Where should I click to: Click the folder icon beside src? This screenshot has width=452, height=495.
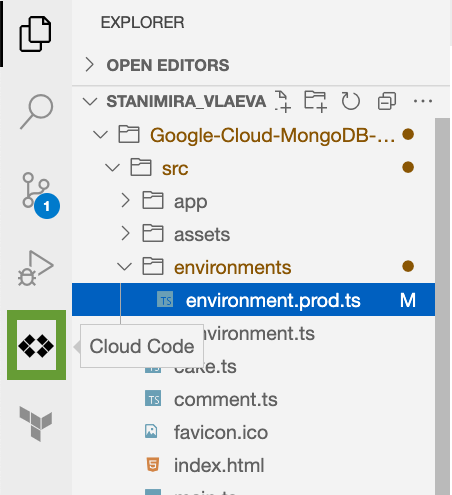[141, 167]
